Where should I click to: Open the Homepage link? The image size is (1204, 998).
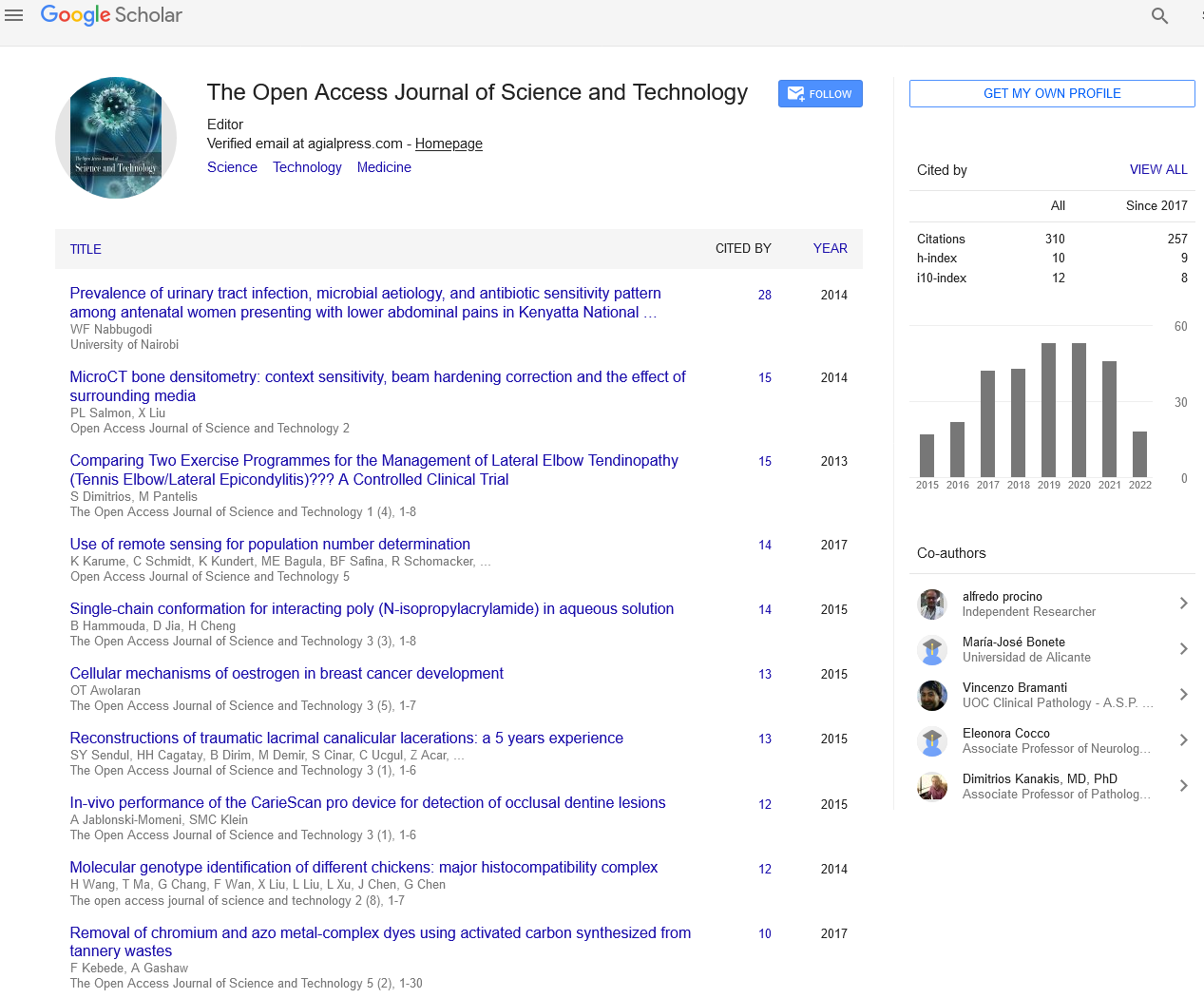(x=449, y=144)
